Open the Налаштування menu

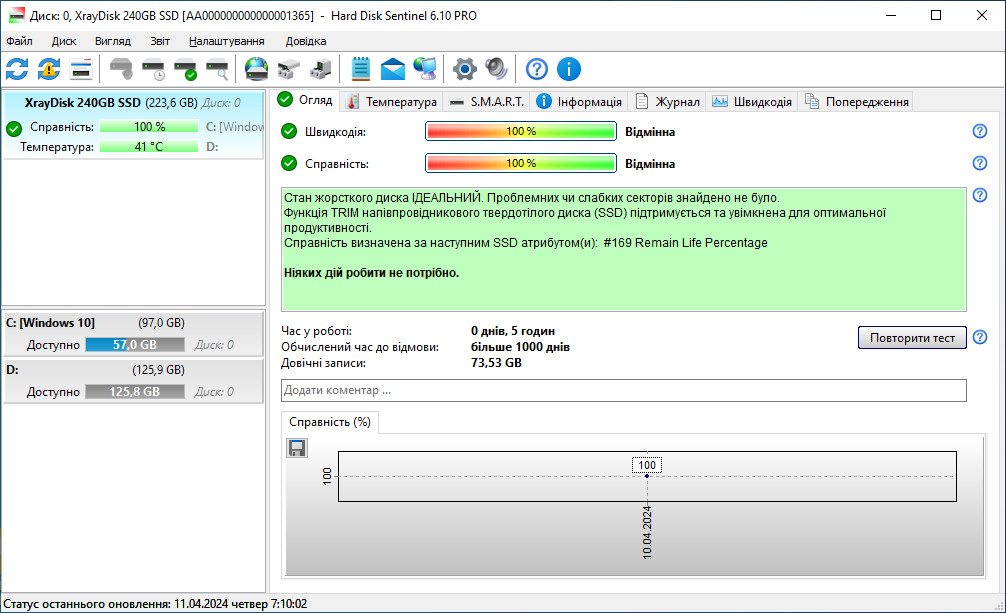click(x=226, y=41)
